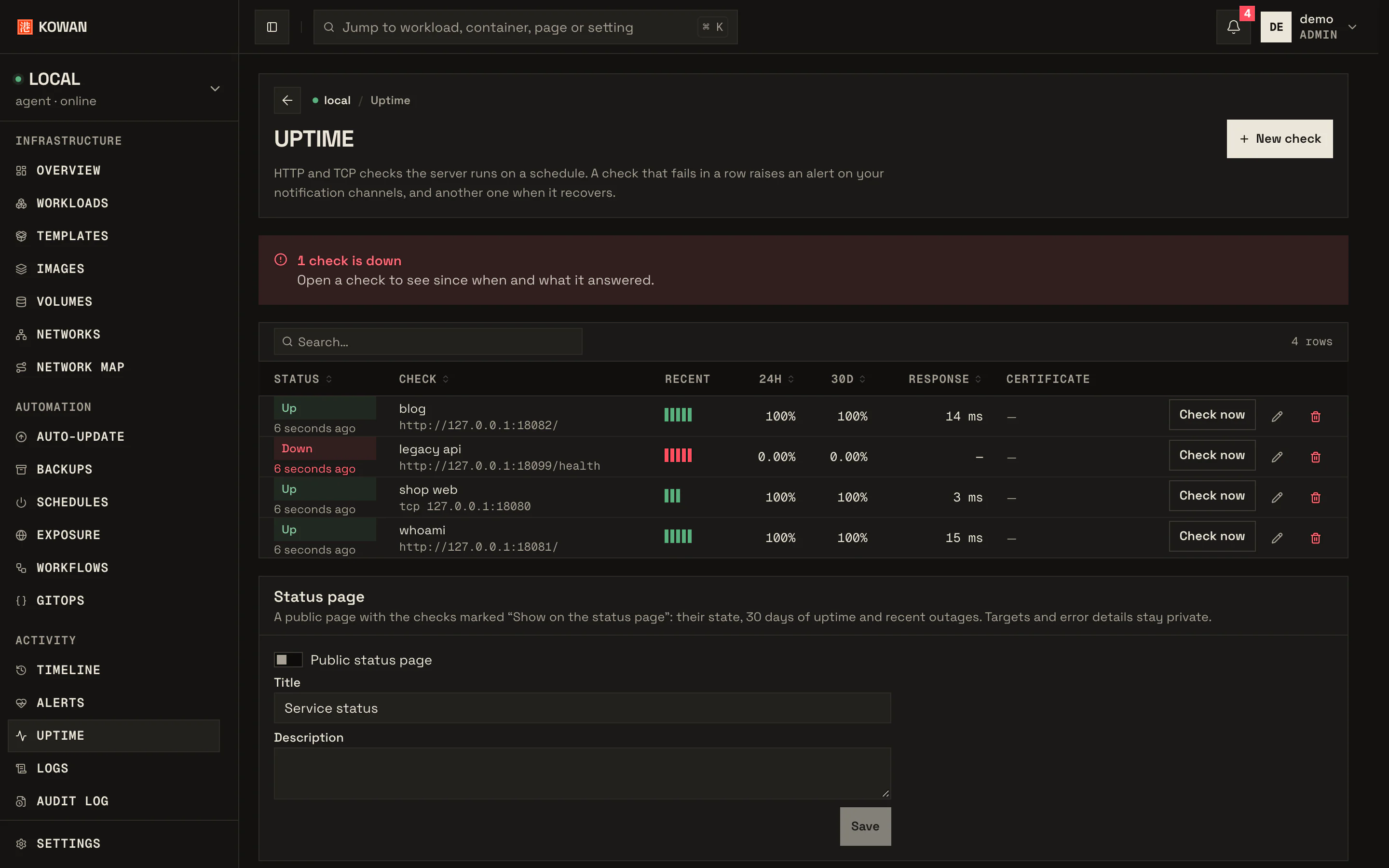Edit the shop web check pencil icon
1389x868 pixels.
click(1277, 497)
